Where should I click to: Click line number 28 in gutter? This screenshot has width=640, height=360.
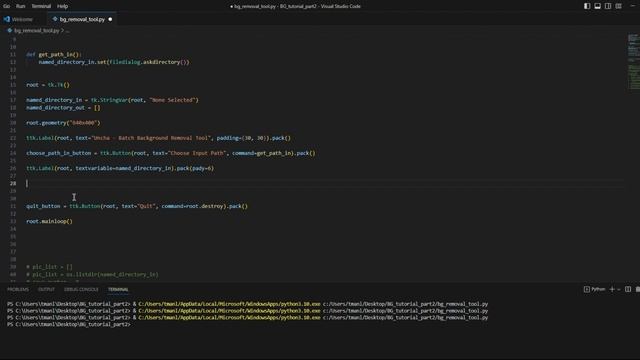pyautogui.click(x=13, y=184)
